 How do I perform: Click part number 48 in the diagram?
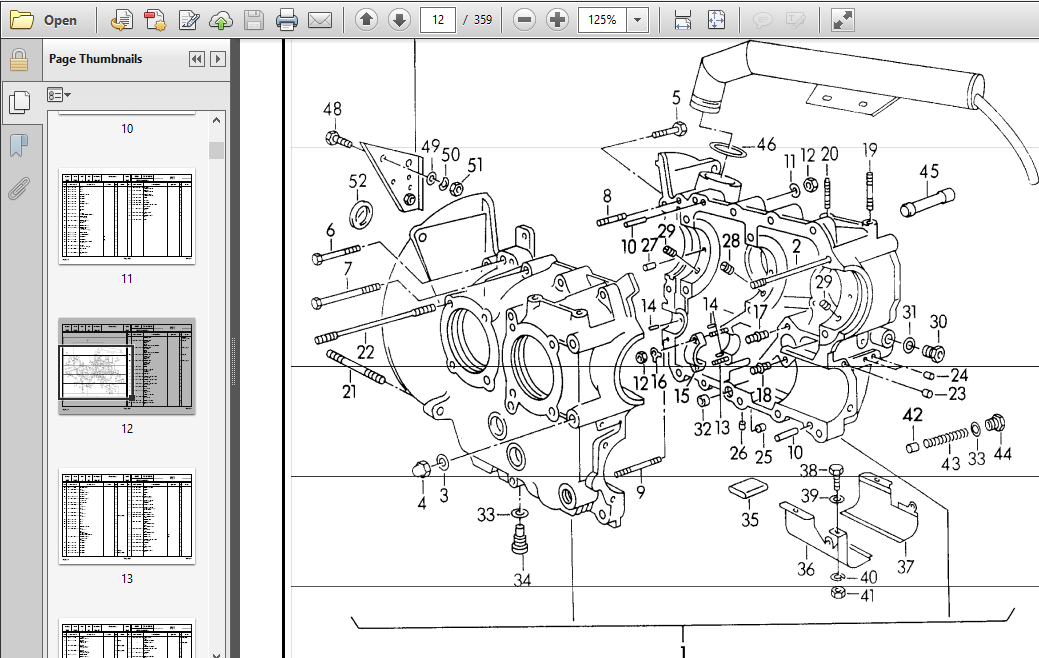(x=332, y=109)
